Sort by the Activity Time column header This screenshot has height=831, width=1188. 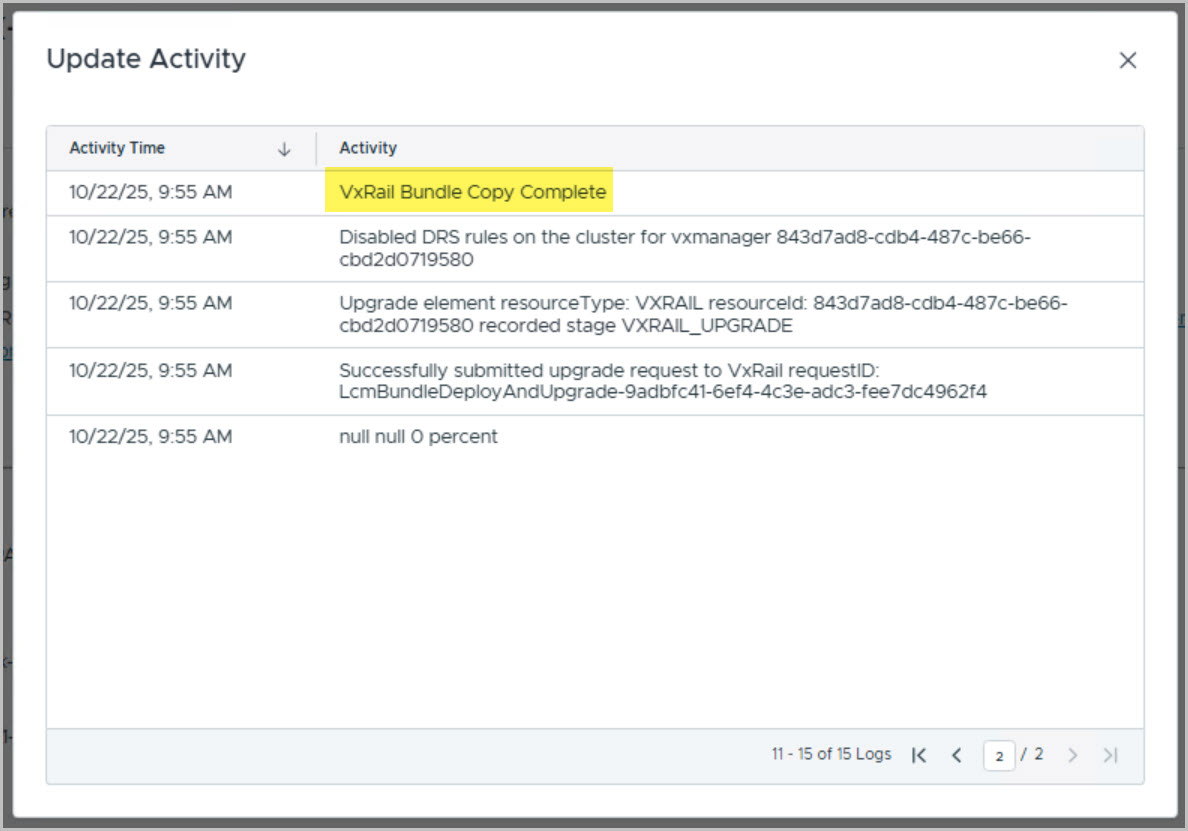(117, 148)
